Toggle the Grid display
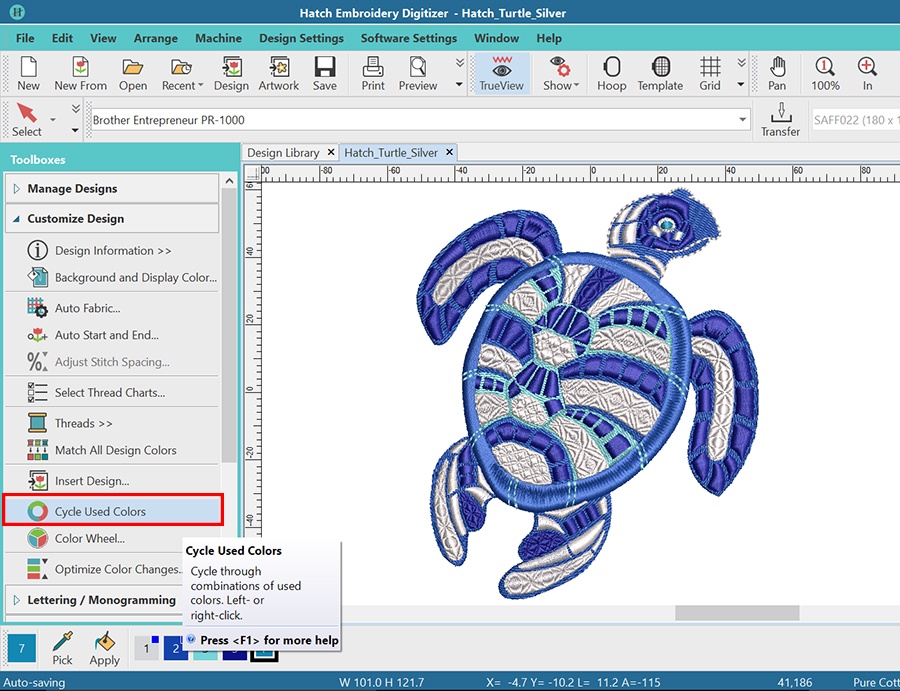 pyautogui.click(x=710, y=73)
